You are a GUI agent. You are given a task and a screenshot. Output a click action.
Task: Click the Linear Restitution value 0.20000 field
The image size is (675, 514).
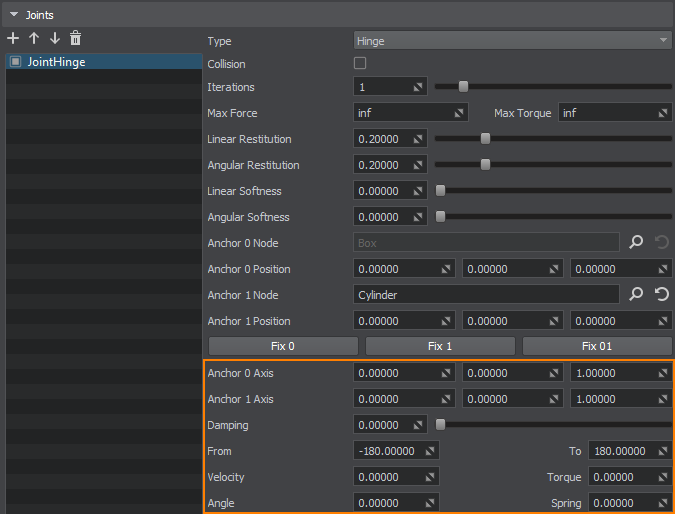[x=390, y=139]
